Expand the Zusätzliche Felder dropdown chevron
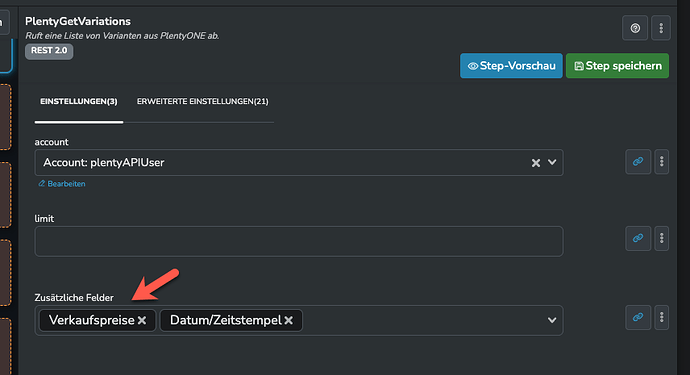Image resolution: width=690 pixels, height=375 pixels. click(x=552, y=320)
